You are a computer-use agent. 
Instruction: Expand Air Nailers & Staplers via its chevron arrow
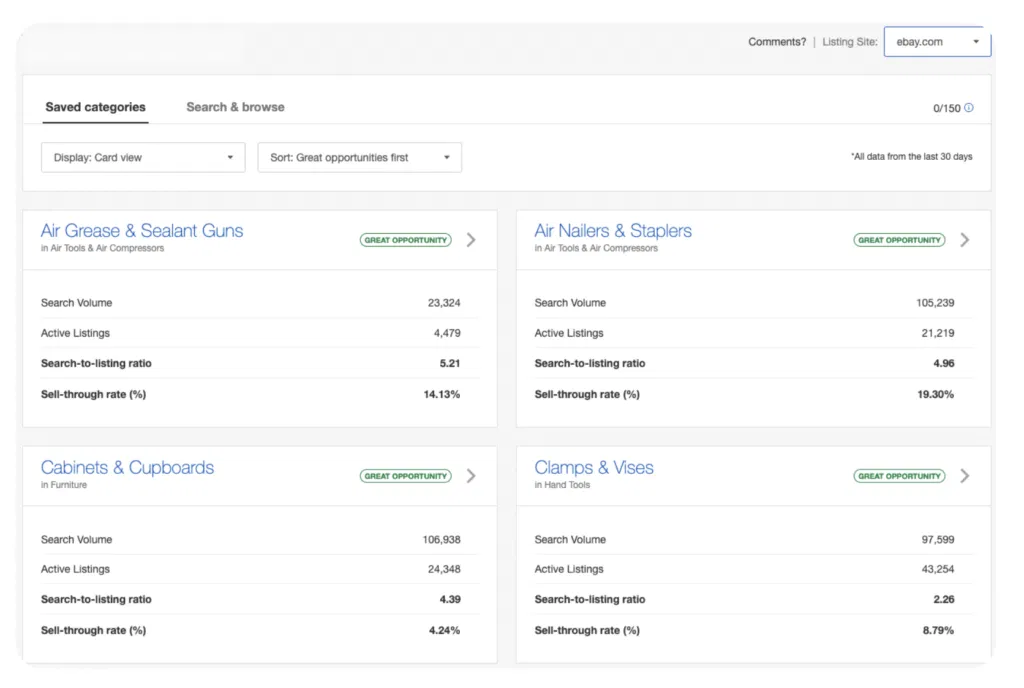click(965, 240)
